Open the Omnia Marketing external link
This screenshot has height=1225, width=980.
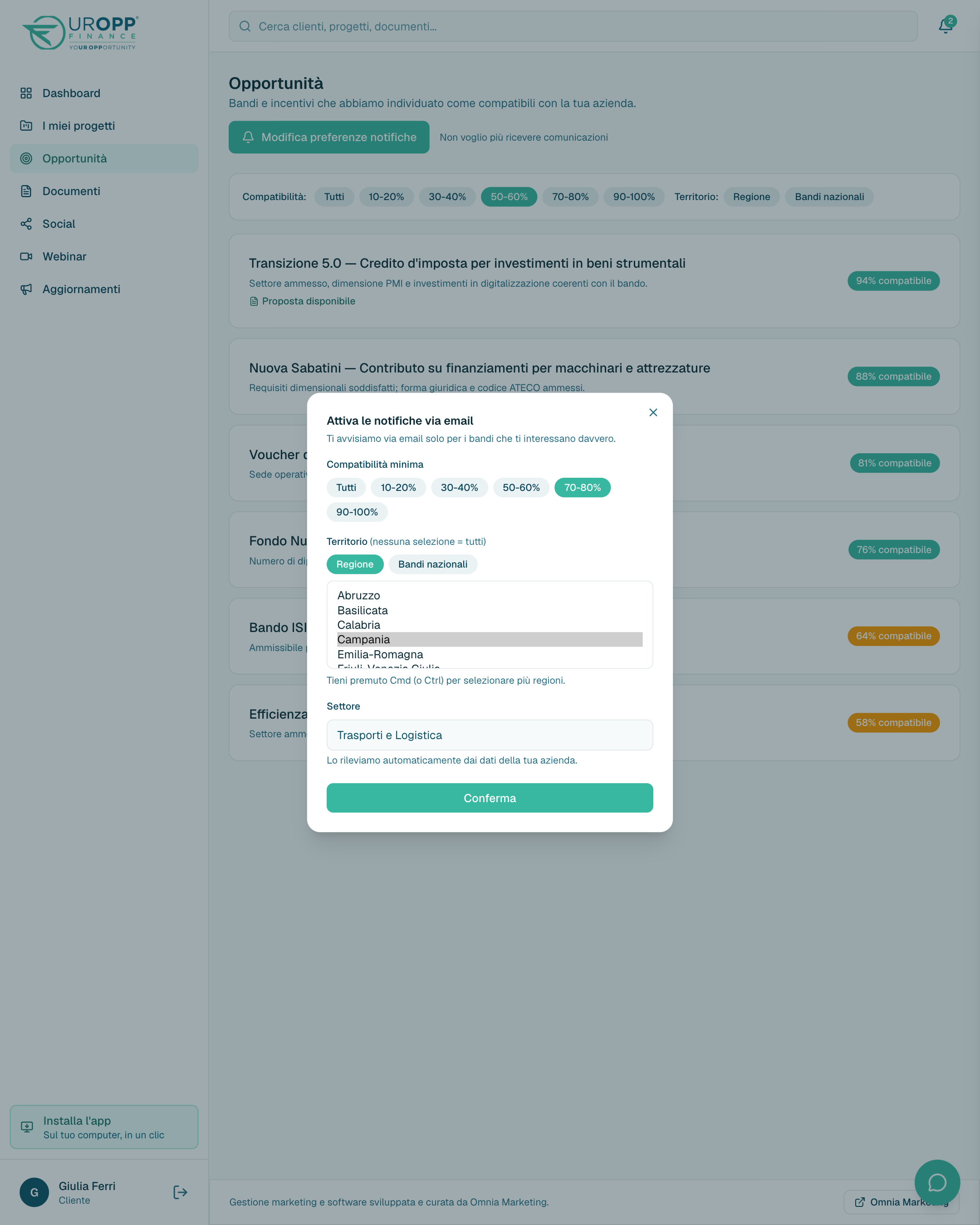click(x=901, y=1202)
